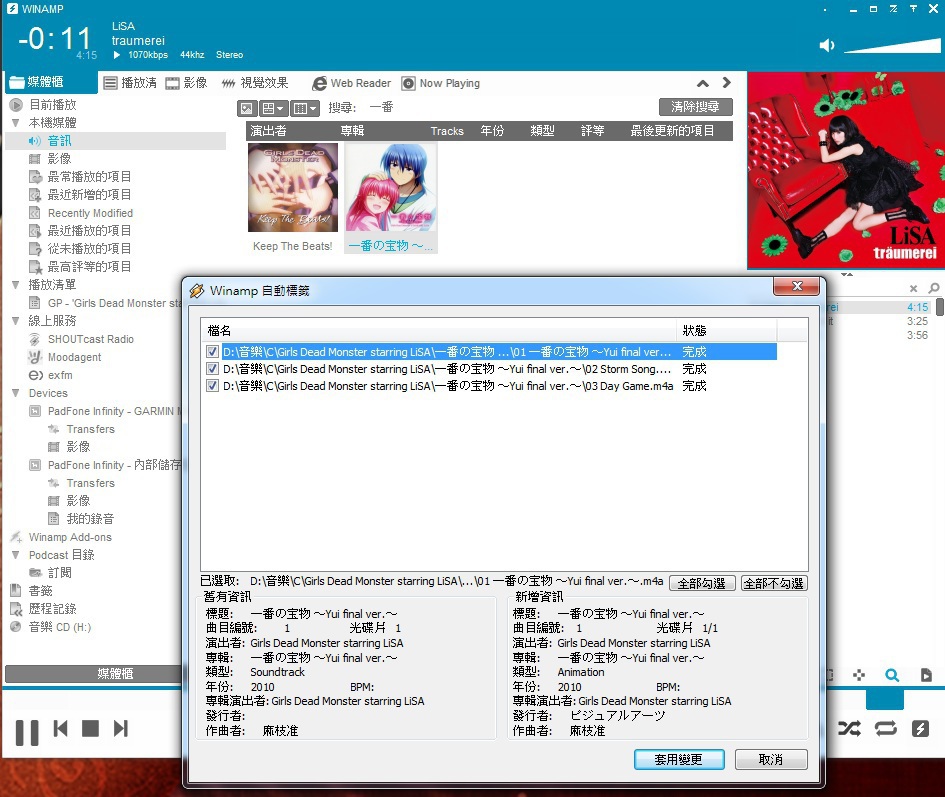Viewport: 945px width, 797px height.
Task: Mute audio using the speaker icon
Action: point(827,45)
